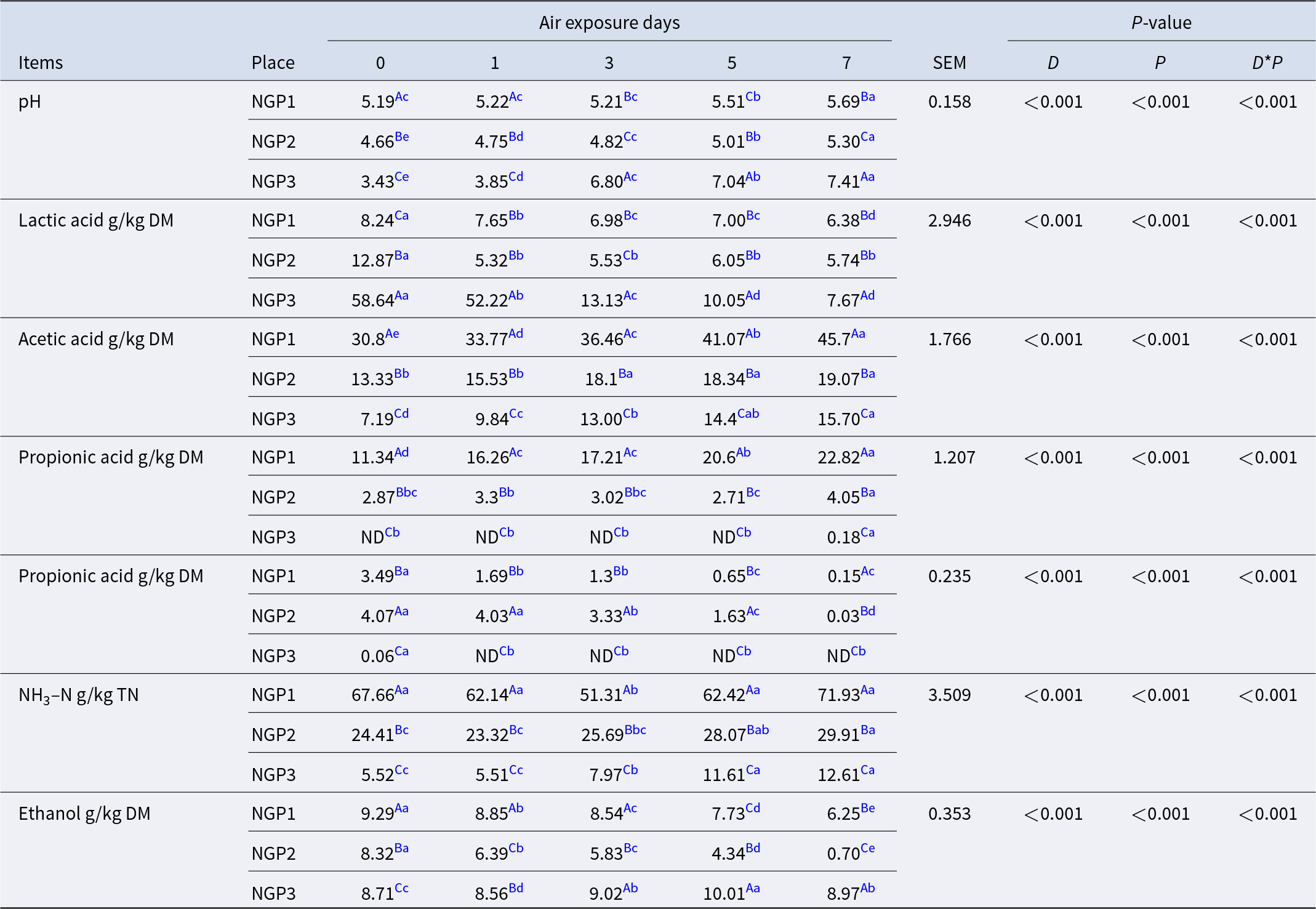Image resolution: width=1316 pixels, height=909 pixels.
Task: Click the 'SEM' column header
Action: tap(949, 63)
